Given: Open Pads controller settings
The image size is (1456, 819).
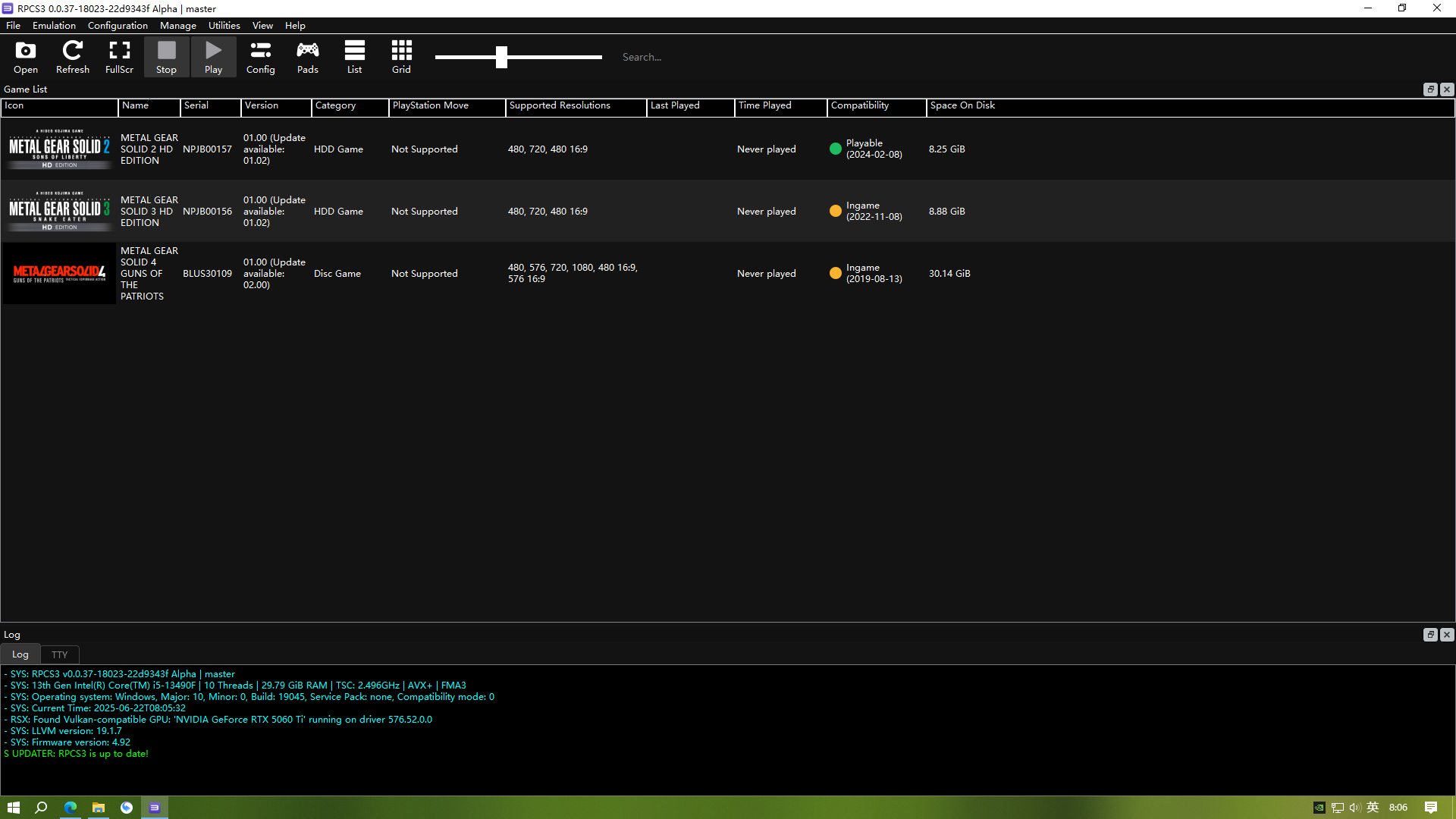Looking at the screenshot, I should coord(307,57).
